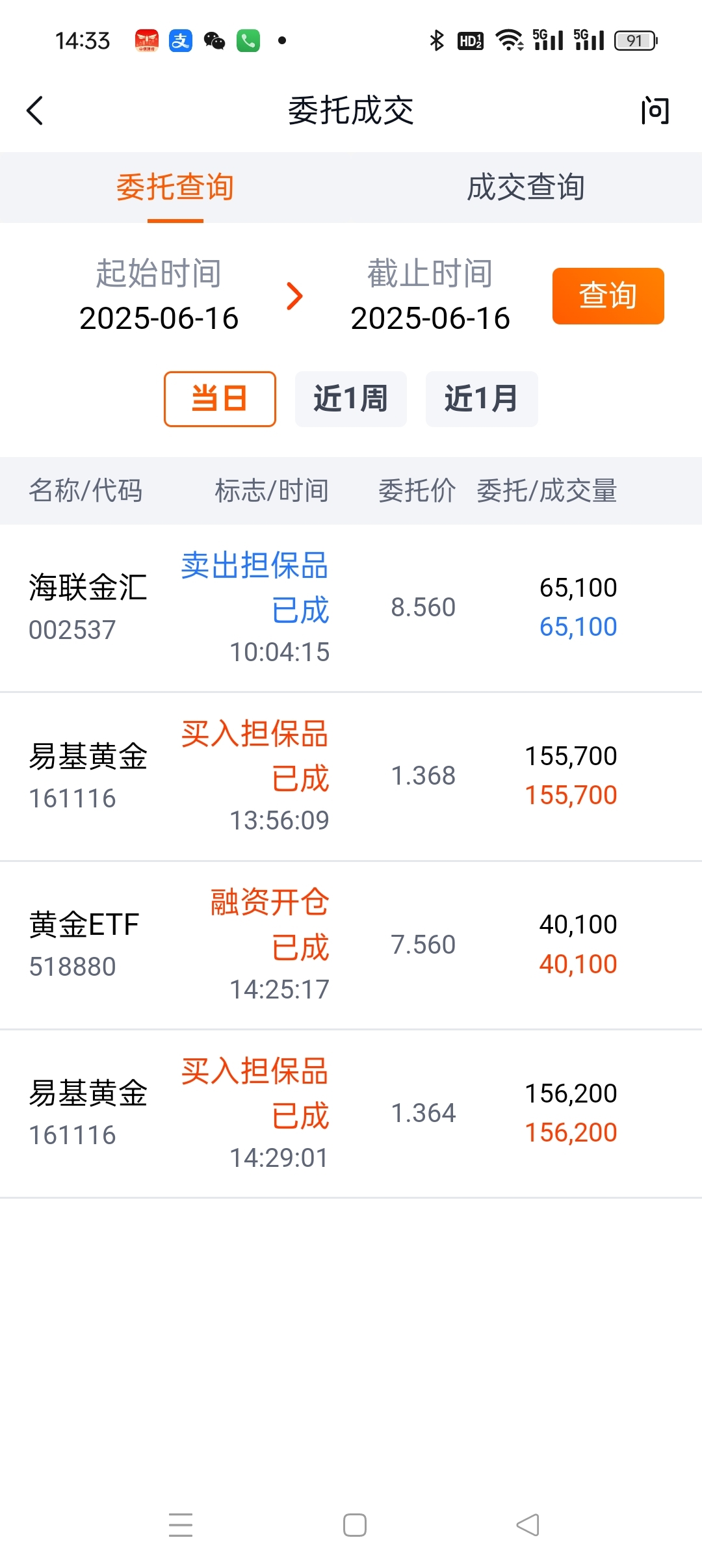Screen dimensions: 702x1568
Task: Switch to the 成交查询 tab
Action: click(526, 188)
